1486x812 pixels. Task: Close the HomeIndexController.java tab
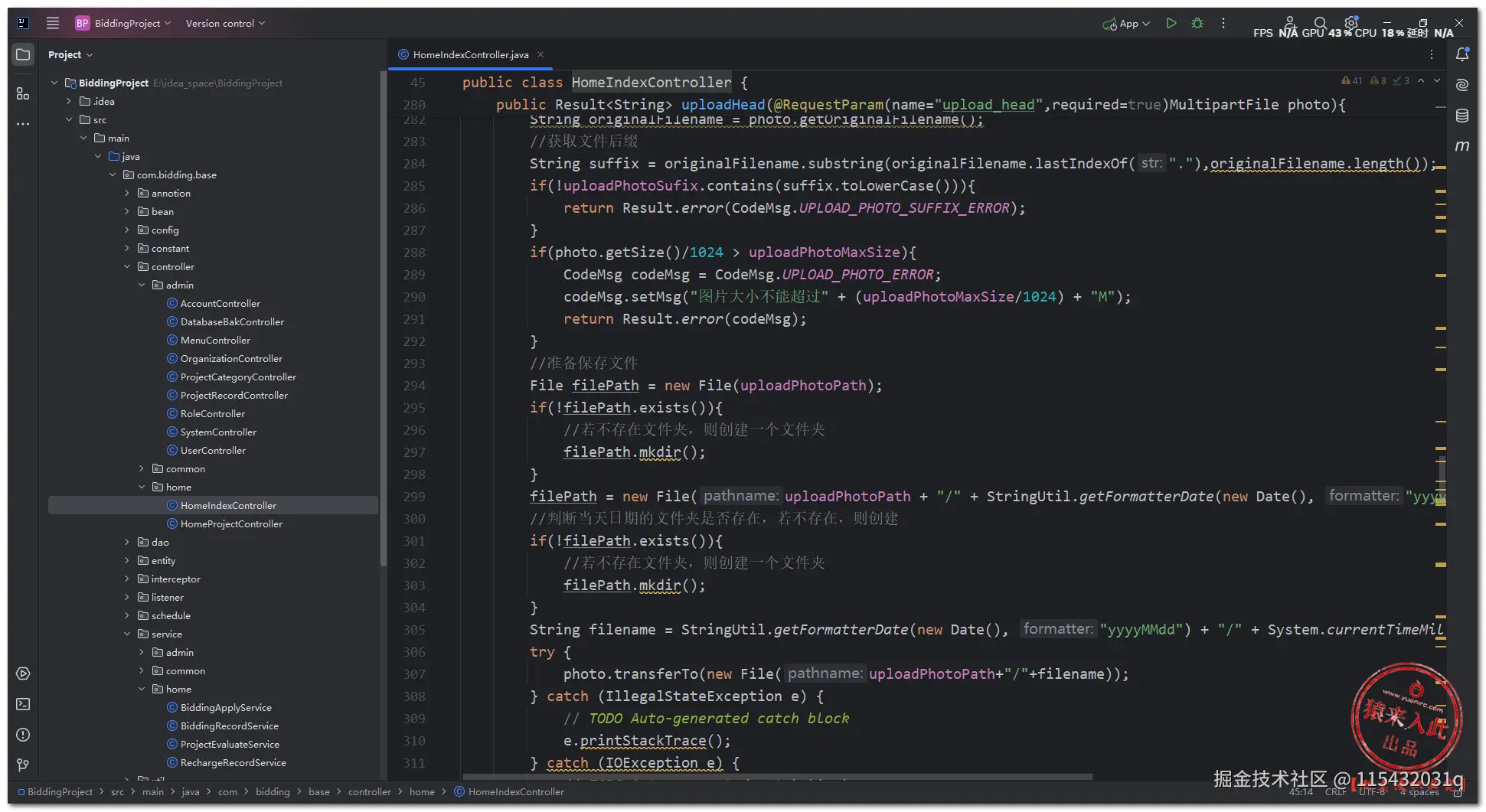541,54
